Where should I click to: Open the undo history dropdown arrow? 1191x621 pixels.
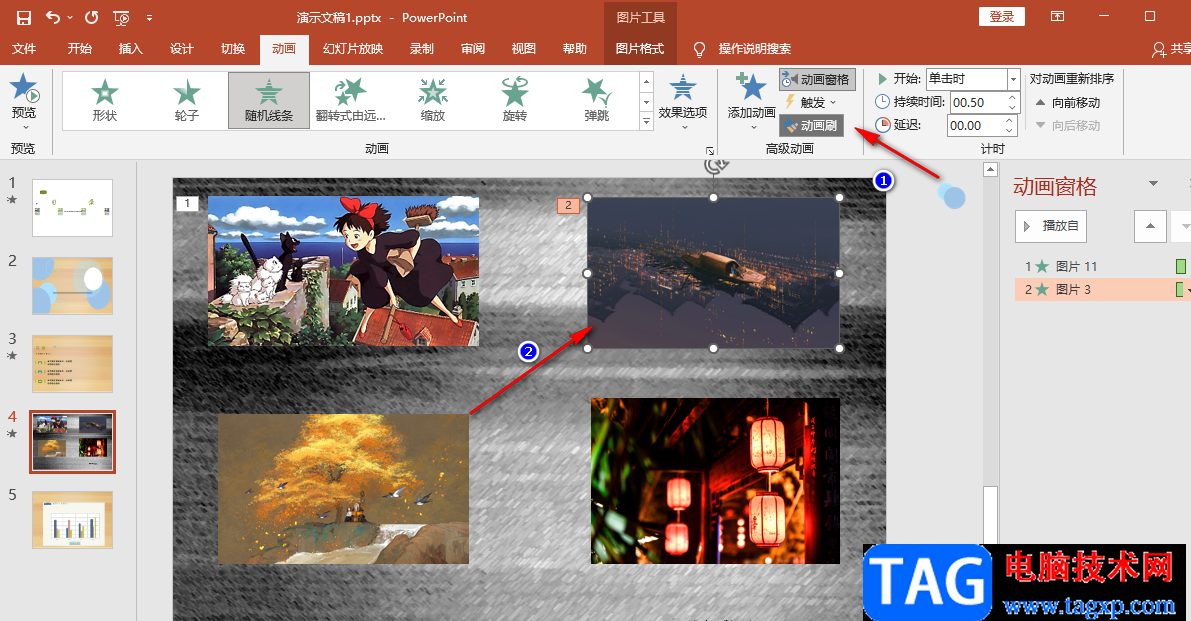tap(70, 17)
